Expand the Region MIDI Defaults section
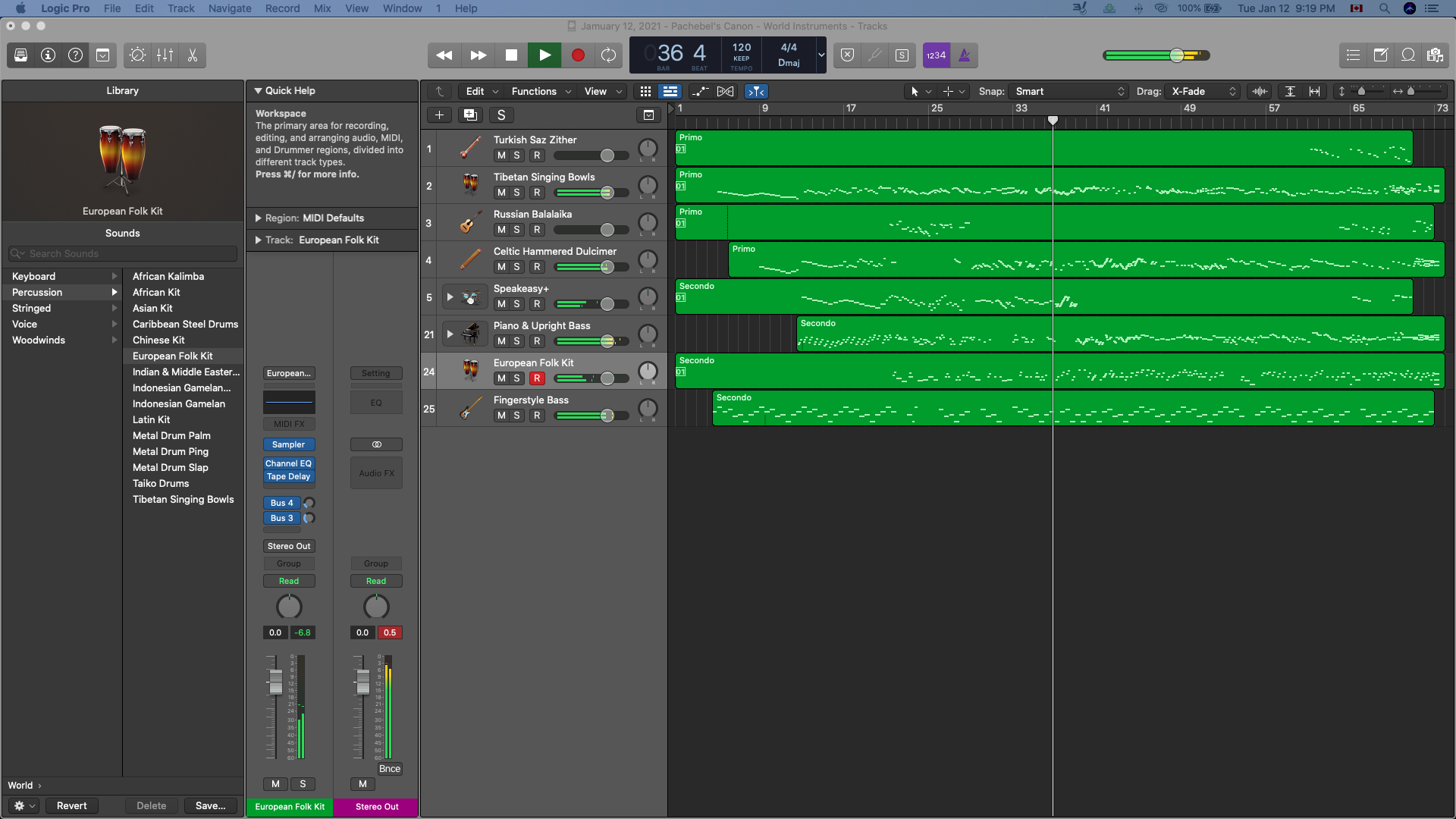Image resolution: width=1456 pixels, height=819 pixels. coord(259,218)
